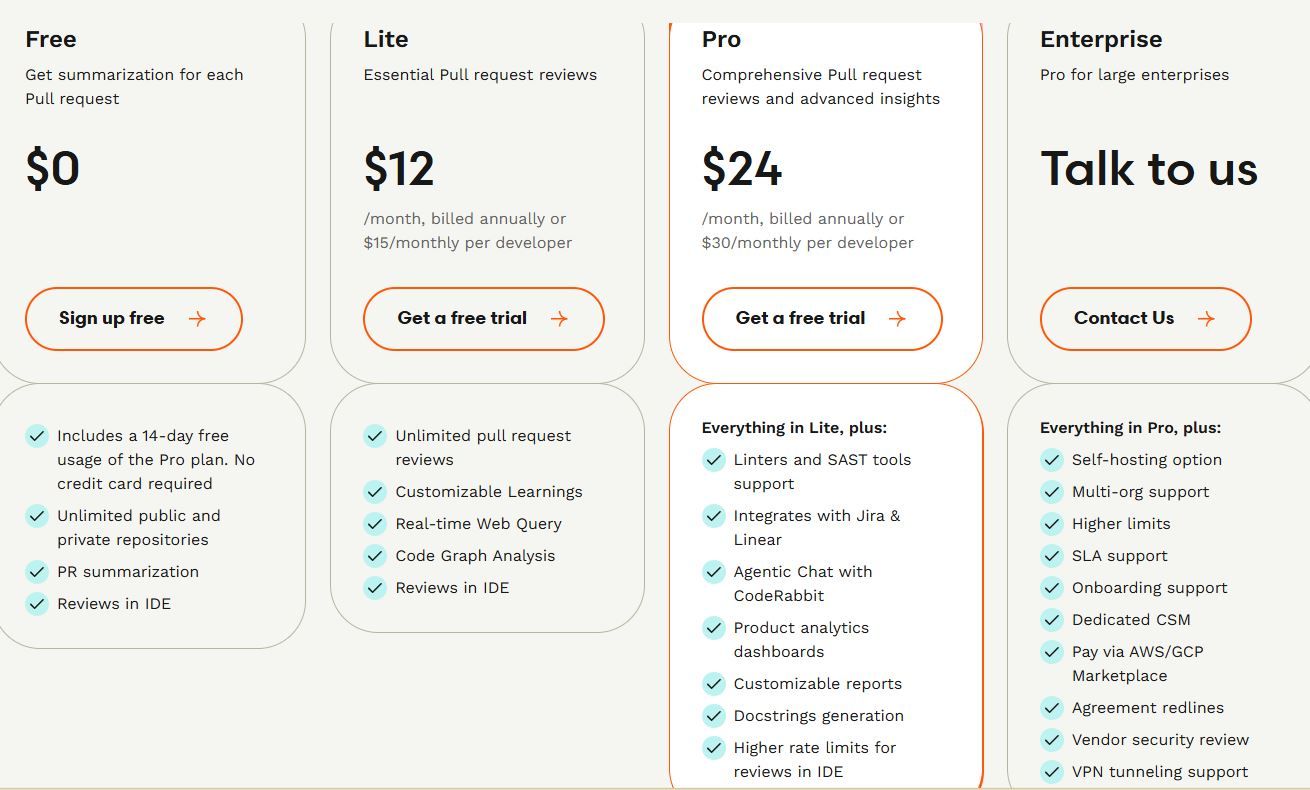Screen dimensions: 1310x790
Task: Click the $12 Lite price
Action: (x=399, y=168)
